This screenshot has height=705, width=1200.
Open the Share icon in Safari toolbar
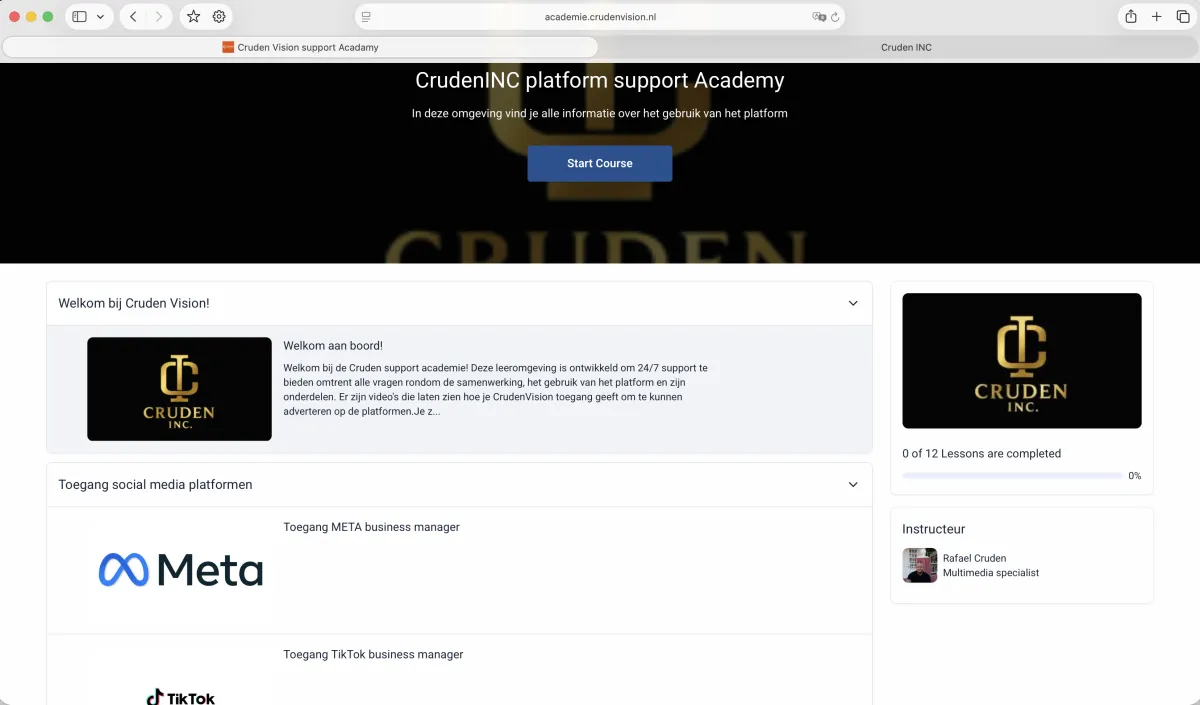tap(1131, 17)
